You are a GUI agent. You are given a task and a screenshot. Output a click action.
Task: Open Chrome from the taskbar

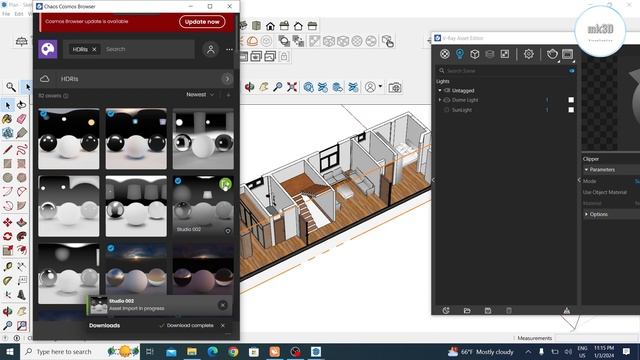[233, 351]
